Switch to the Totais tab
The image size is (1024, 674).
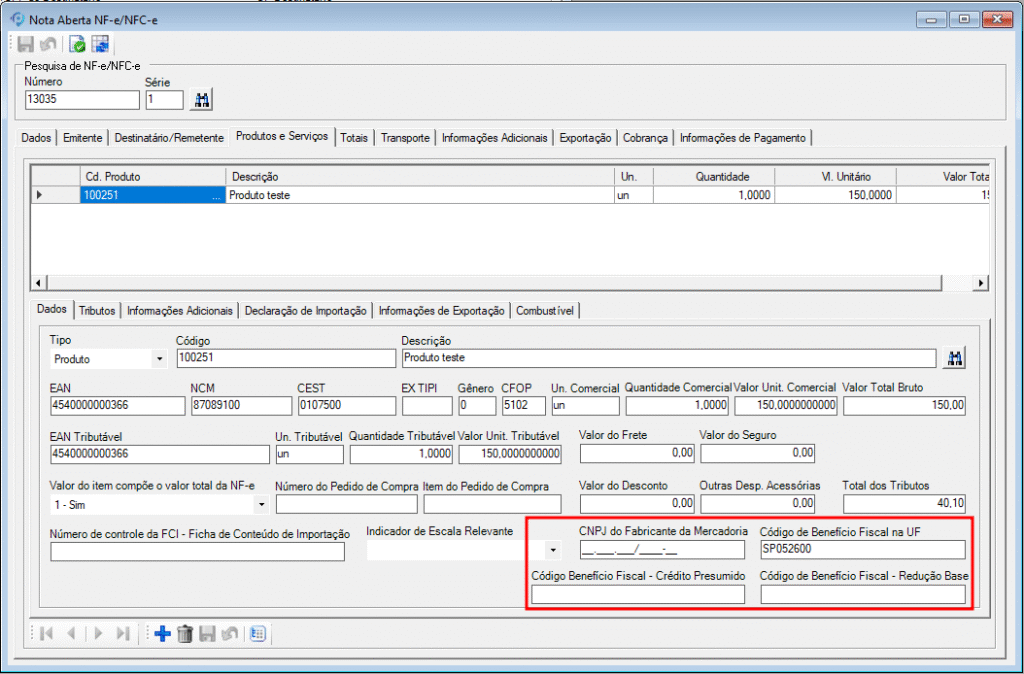[354, 138]
